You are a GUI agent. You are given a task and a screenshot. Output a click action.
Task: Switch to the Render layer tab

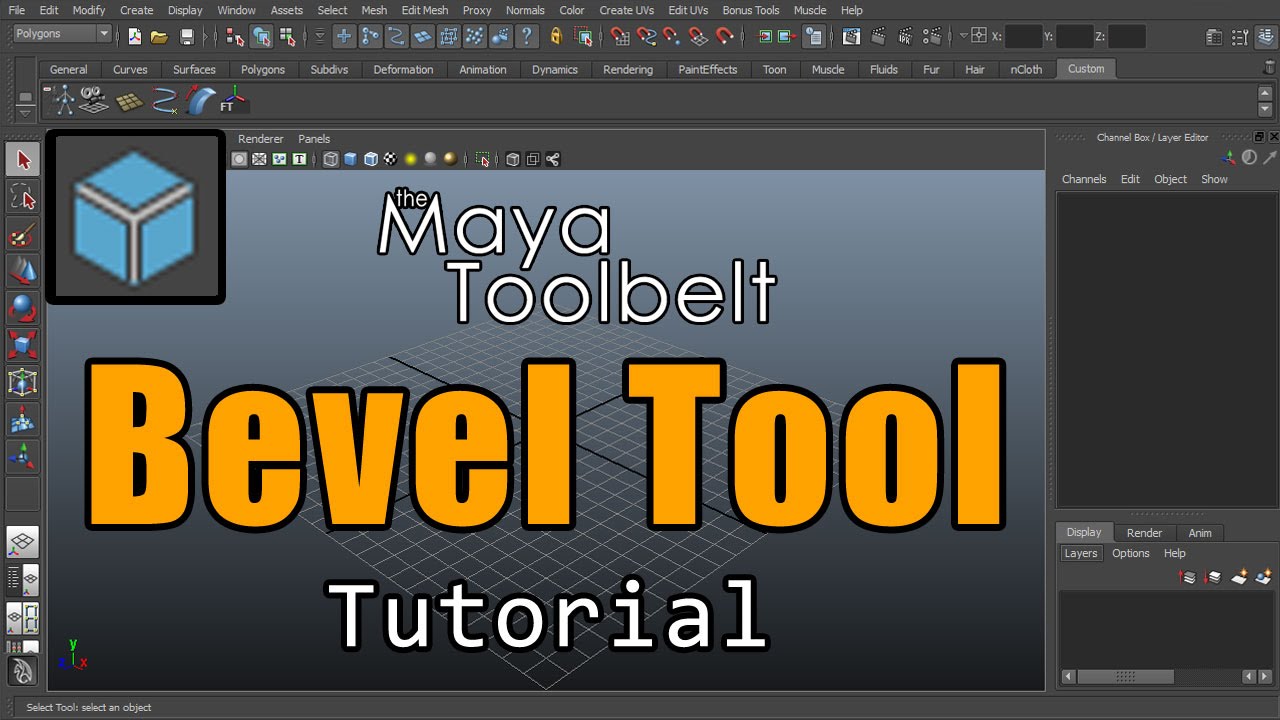[x=1144, y=533]
